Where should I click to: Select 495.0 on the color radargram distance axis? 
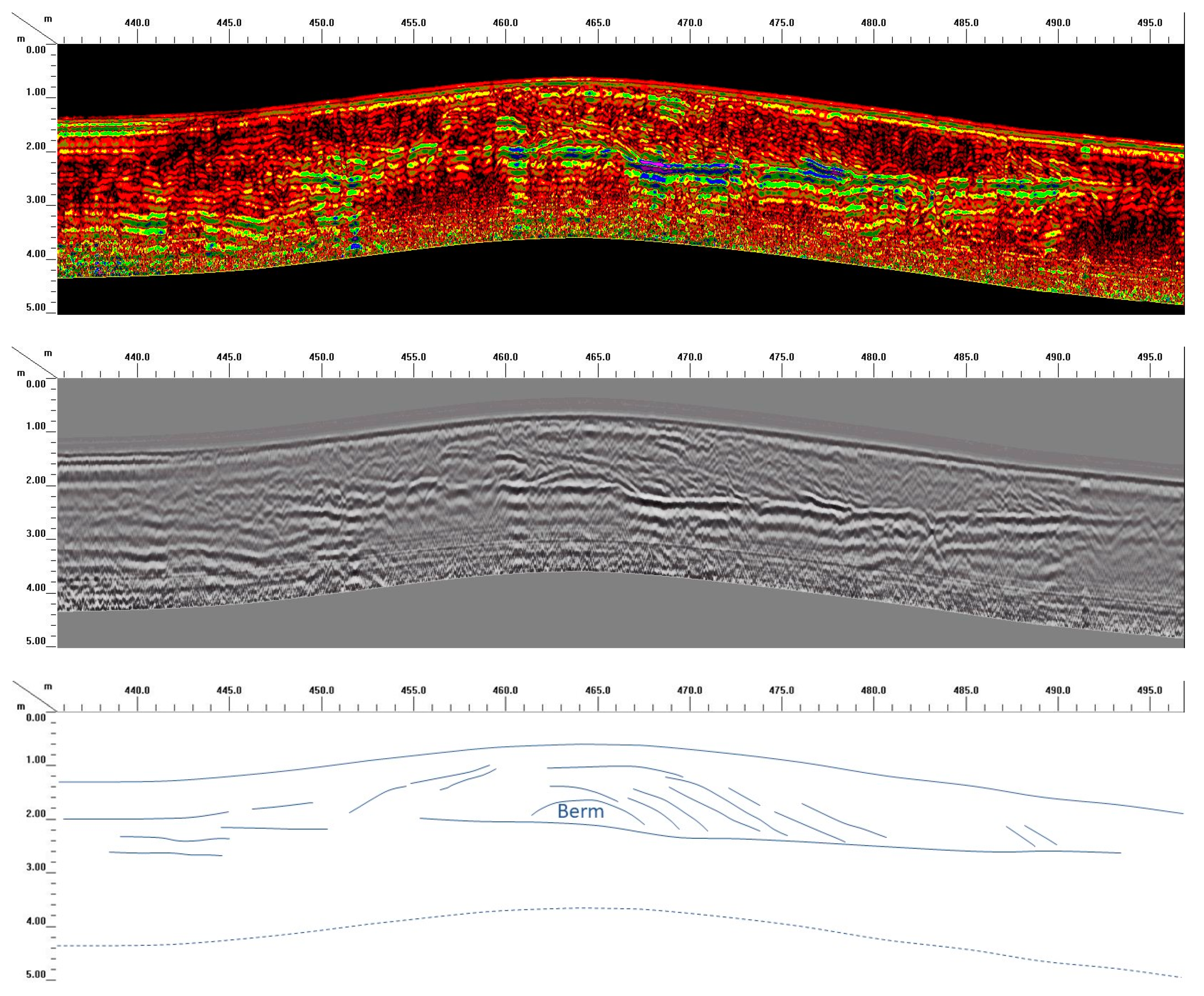(1150, 23)
